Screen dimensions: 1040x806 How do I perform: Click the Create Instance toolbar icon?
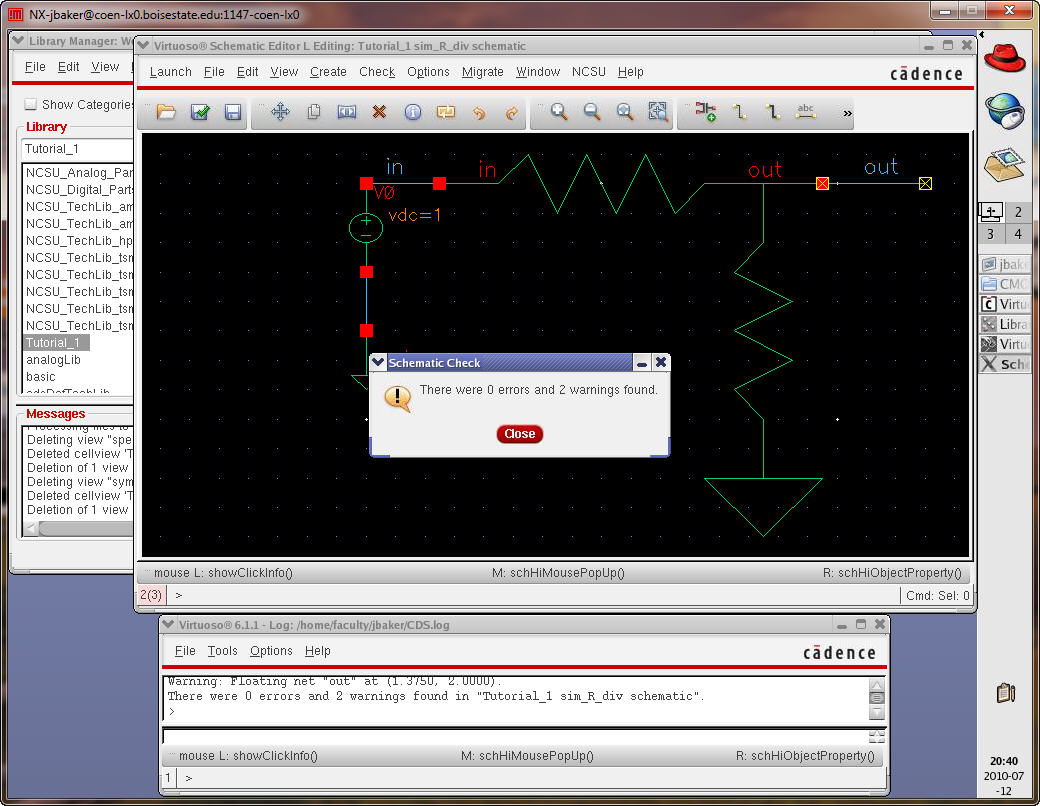tap(706, 113)
